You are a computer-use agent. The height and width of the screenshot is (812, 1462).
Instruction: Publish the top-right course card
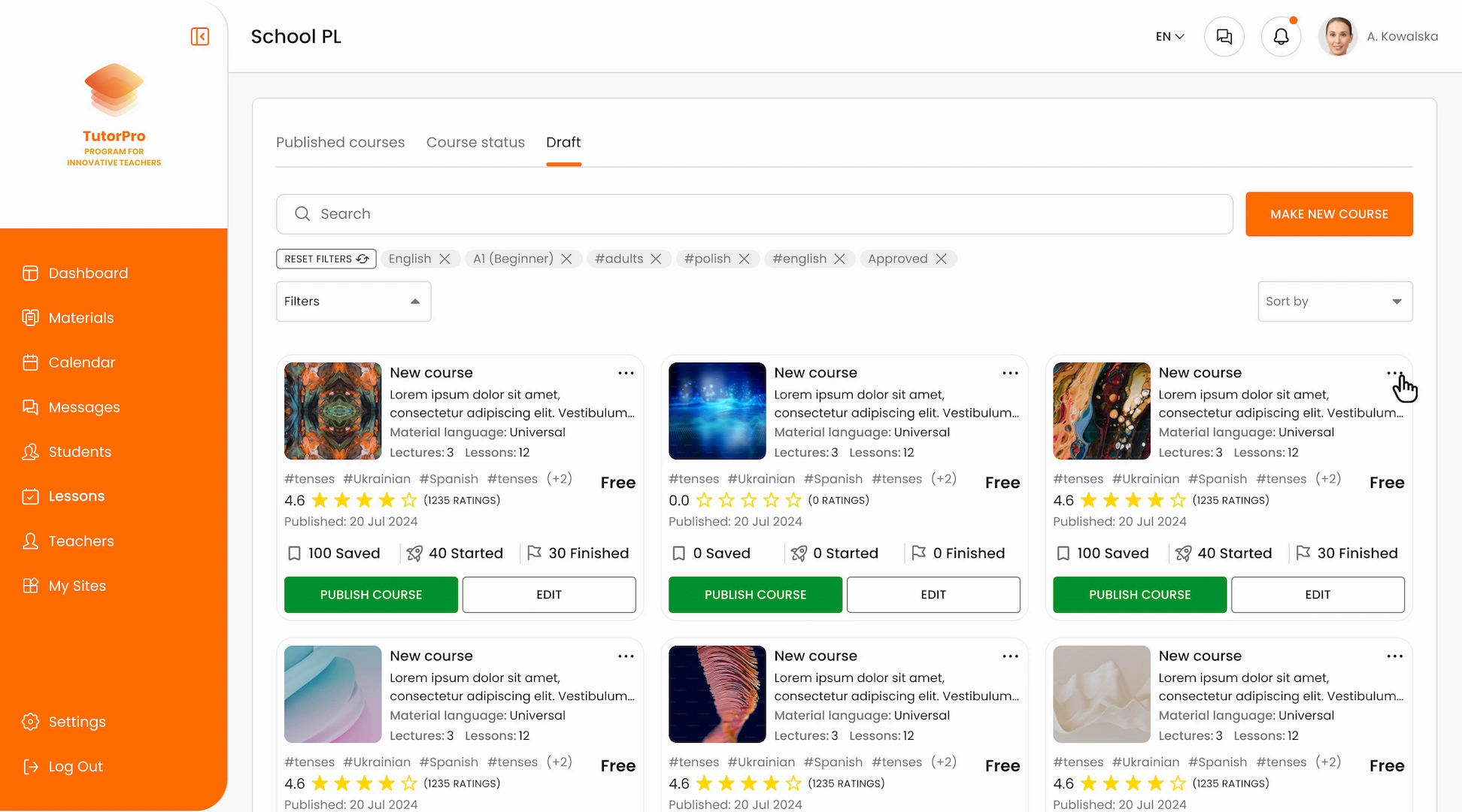point(1139,595)
